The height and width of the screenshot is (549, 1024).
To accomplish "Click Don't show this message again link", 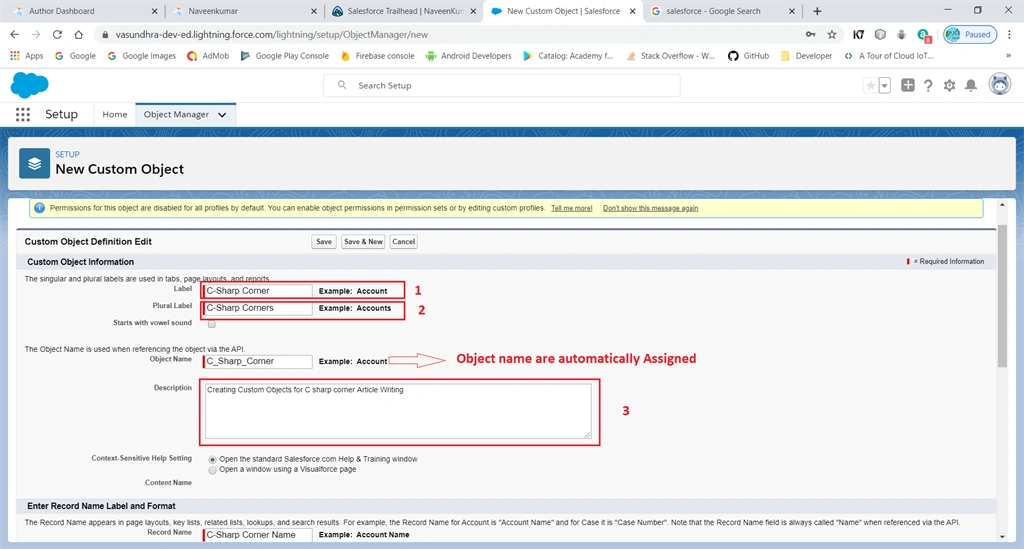I will tap(650, 208).
